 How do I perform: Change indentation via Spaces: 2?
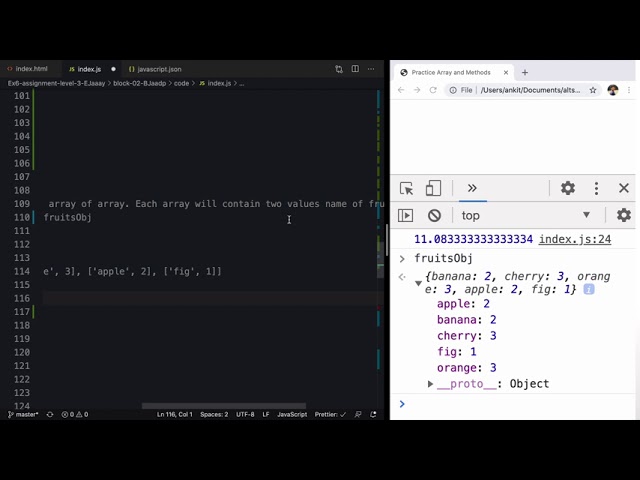click(x=214, y=414)
